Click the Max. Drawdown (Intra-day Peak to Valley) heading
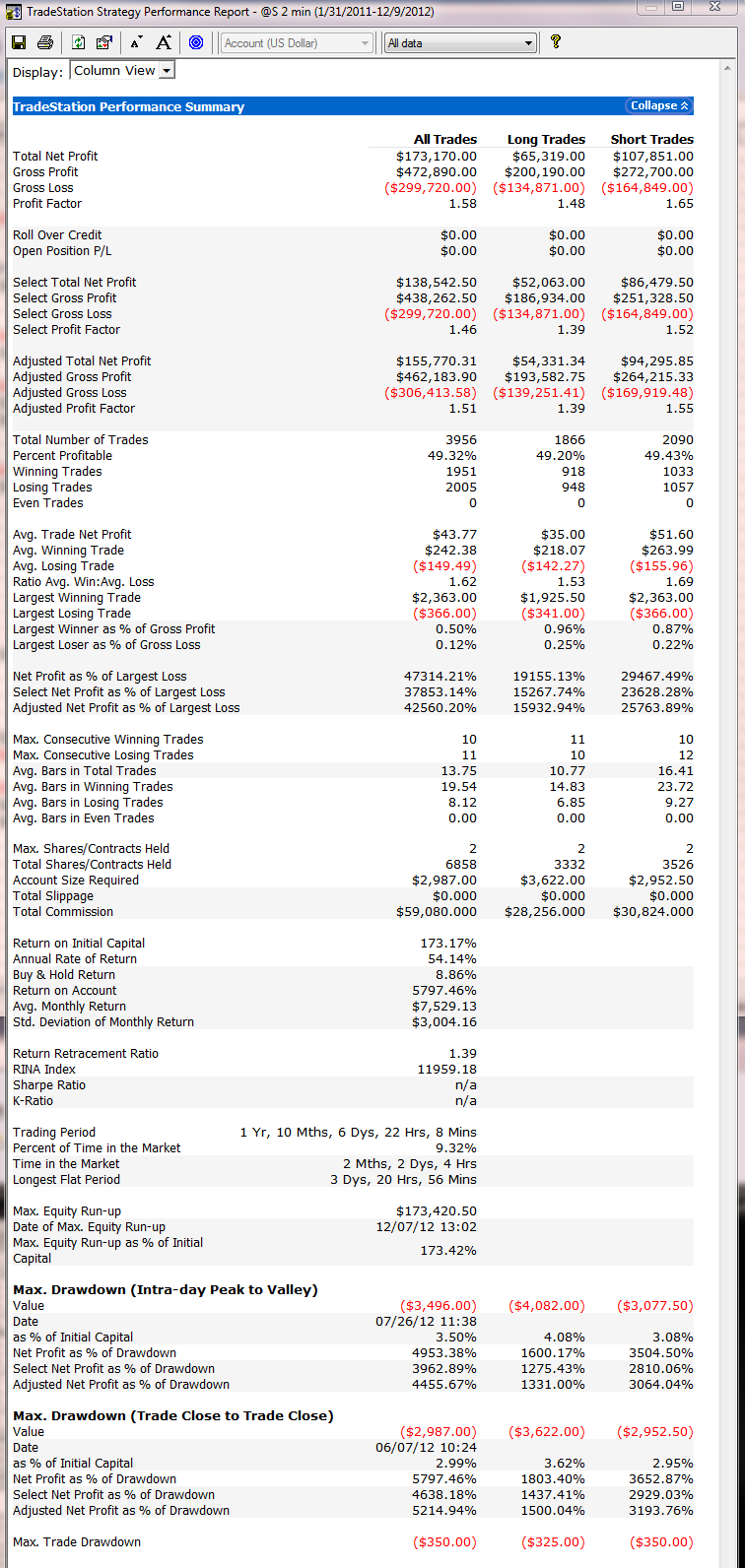The width and height of the screenshot is (745, 1568). (x=165, y=1289)
